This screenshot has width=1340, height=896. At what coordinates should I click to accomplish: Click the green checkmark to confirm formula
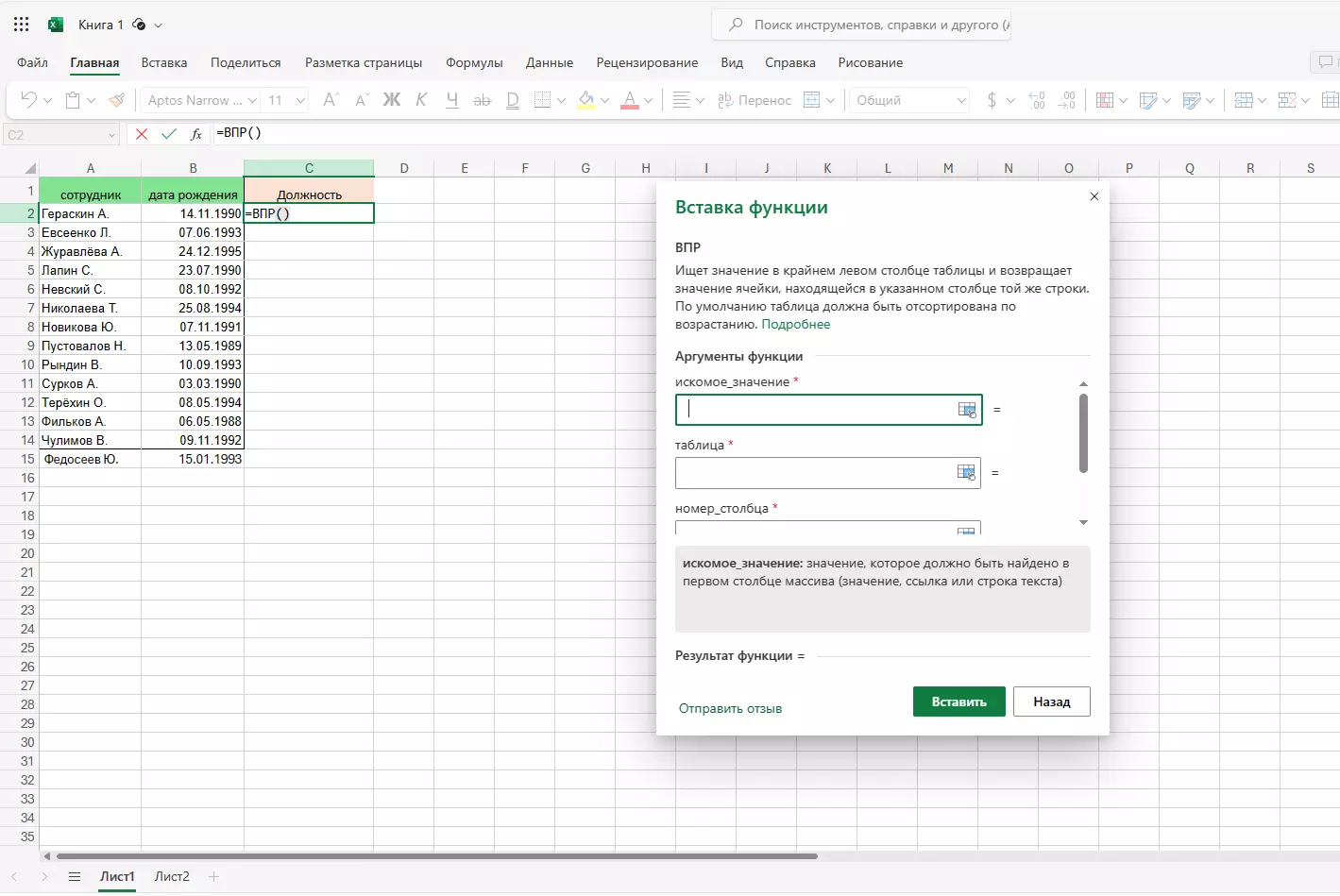pos(169,134)
